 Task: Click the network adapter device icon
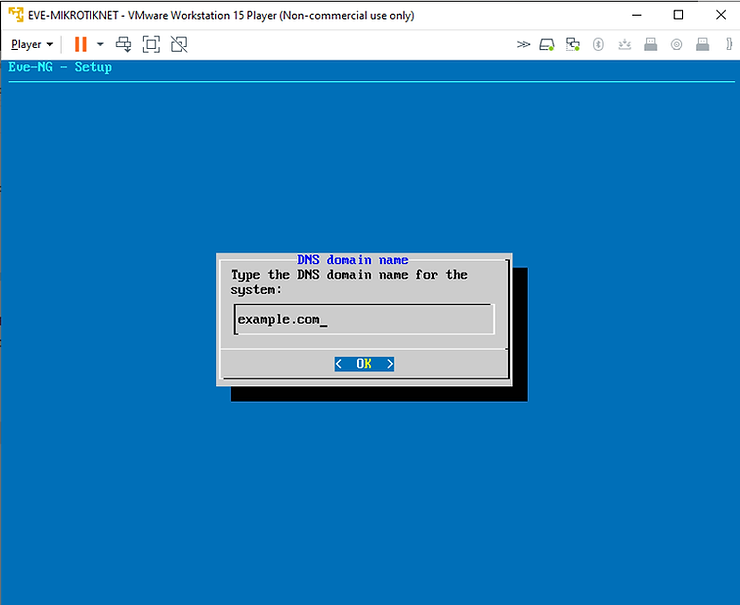coord(572,44)
